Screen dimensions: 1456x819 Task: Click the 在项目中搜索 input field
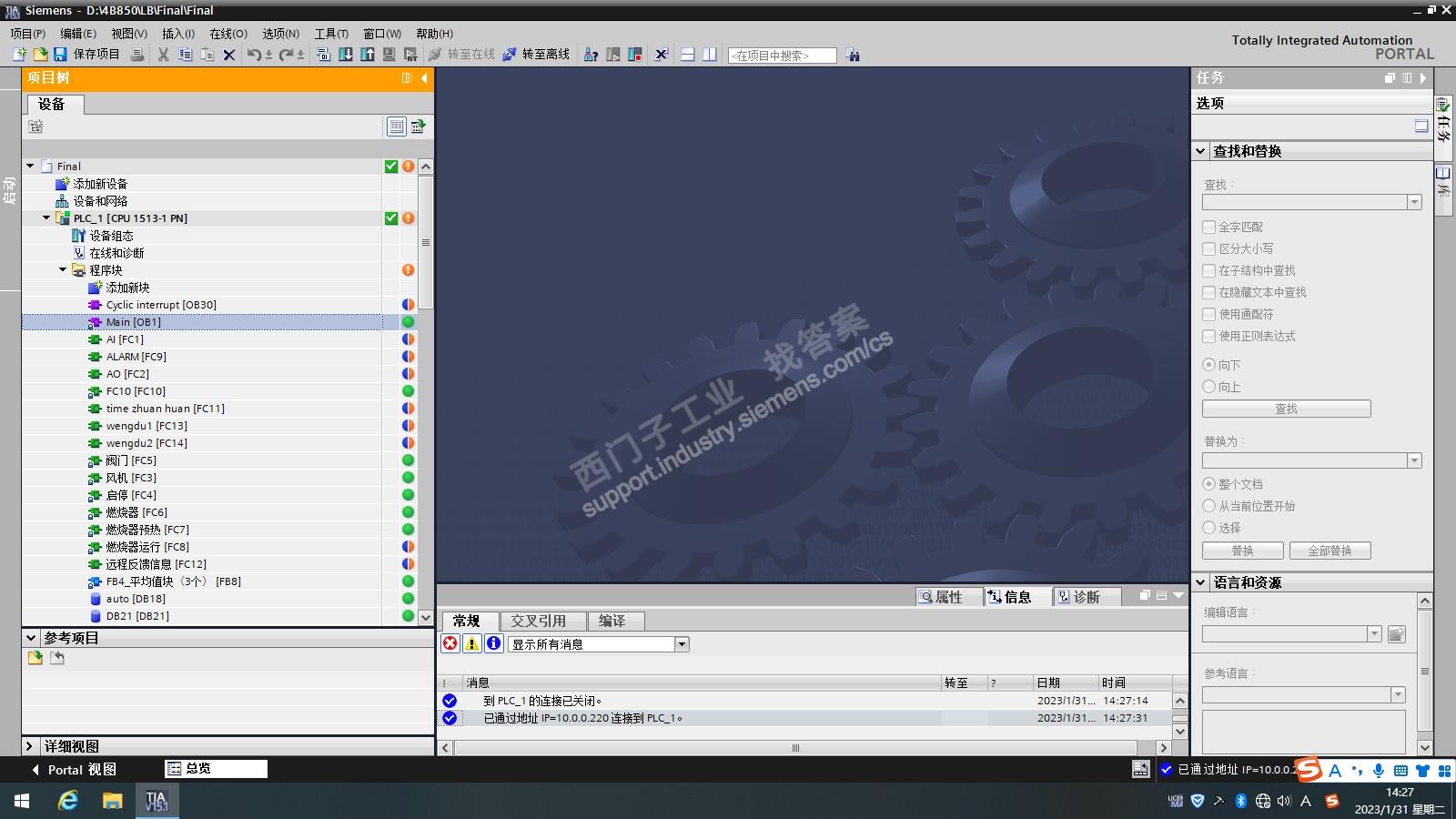(782, 56)
